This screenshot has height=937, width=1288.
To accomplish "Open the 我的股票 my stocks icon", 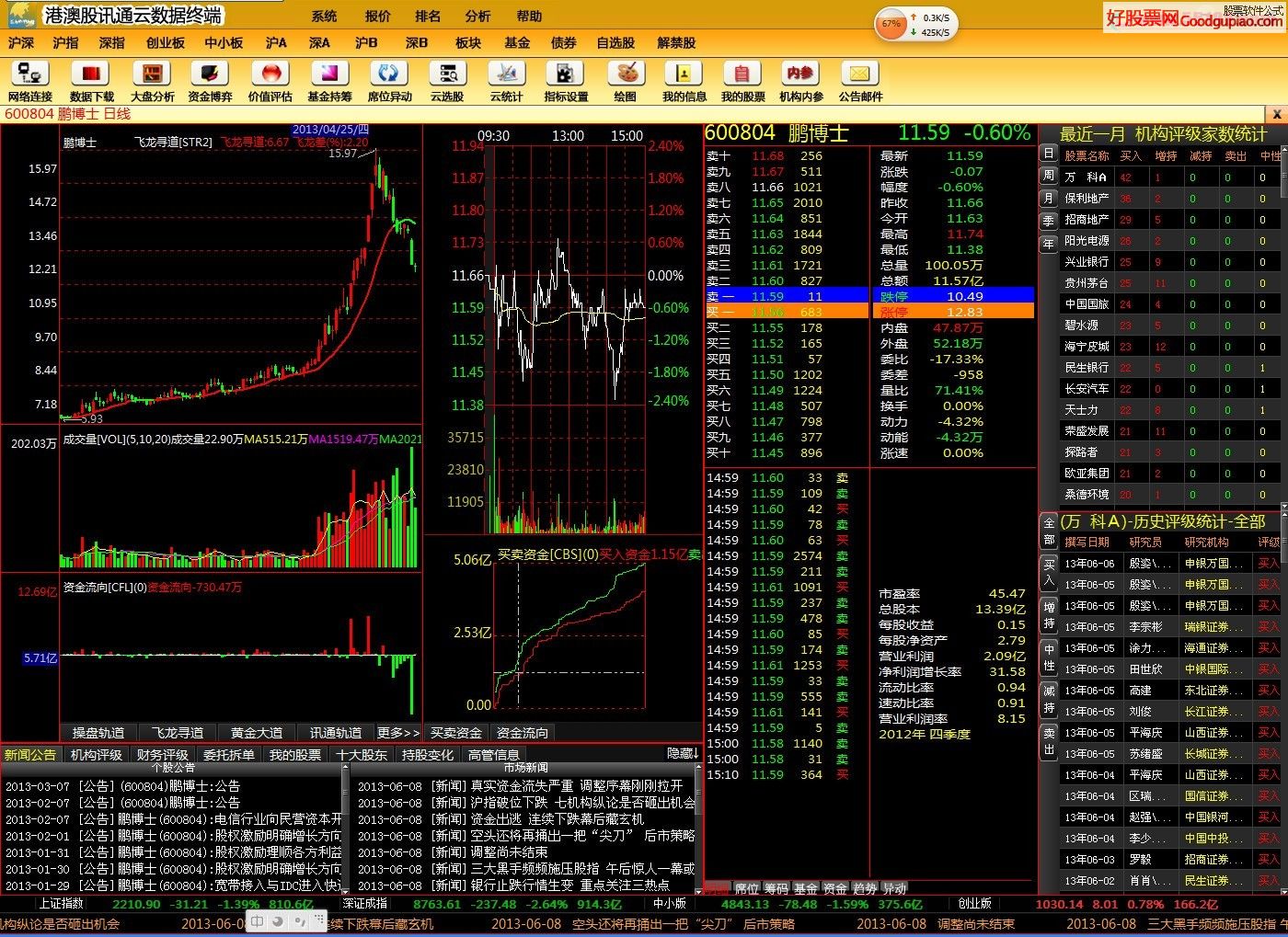I will pos(742,81).
